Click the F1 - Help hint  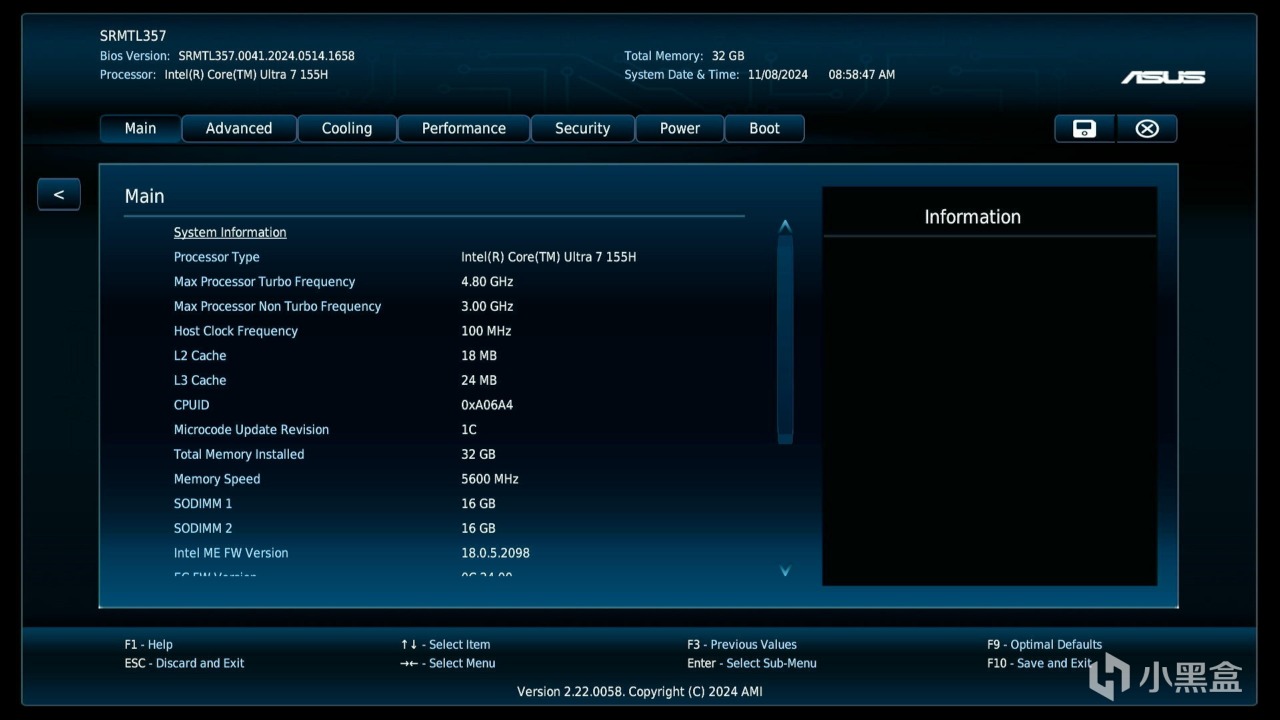(x=149, y=645)
